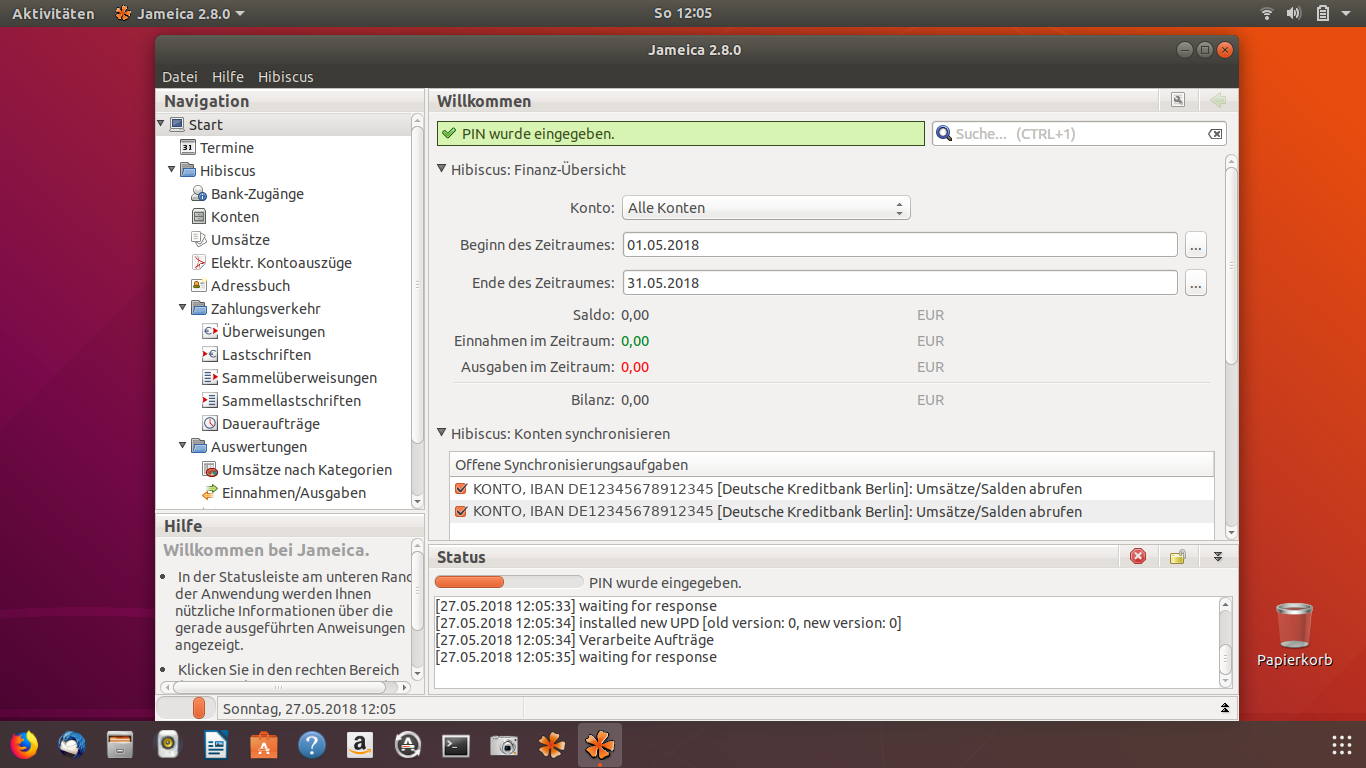Open date picker for Beginn des Zeitraumes
This screenshot has width=1366, height=768.
[x=1196, y=245]
